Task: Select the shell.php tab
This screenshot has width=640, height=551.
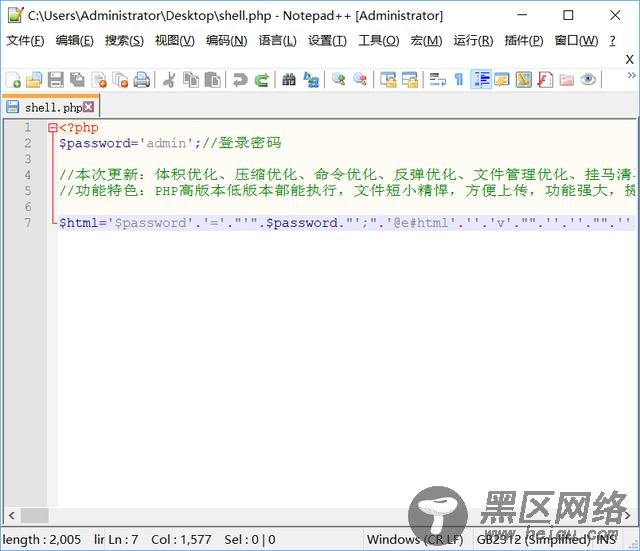Action: pos(51,107)
